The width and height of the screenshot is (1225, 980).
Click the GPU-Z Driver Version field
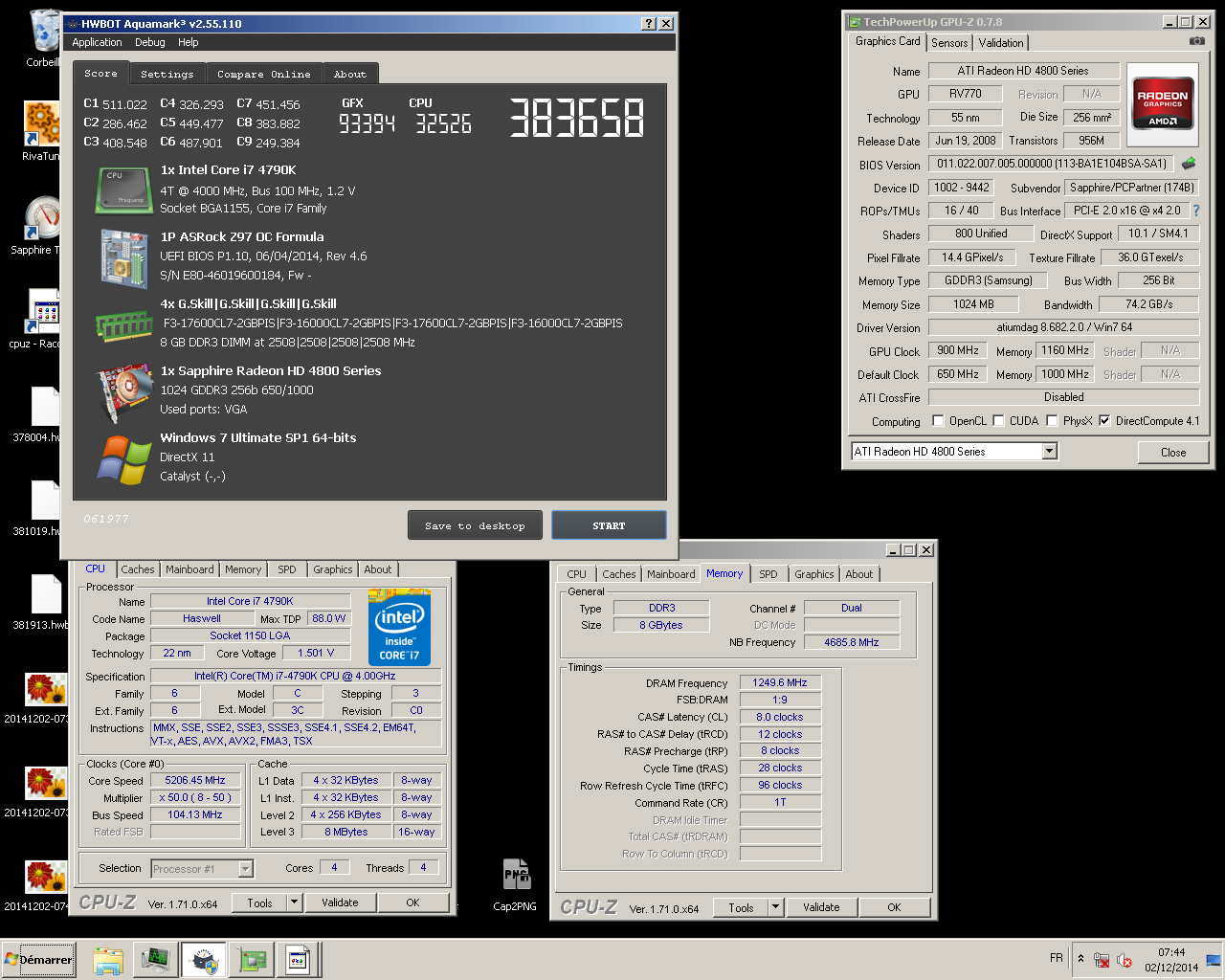click(x=1063, y=327)
